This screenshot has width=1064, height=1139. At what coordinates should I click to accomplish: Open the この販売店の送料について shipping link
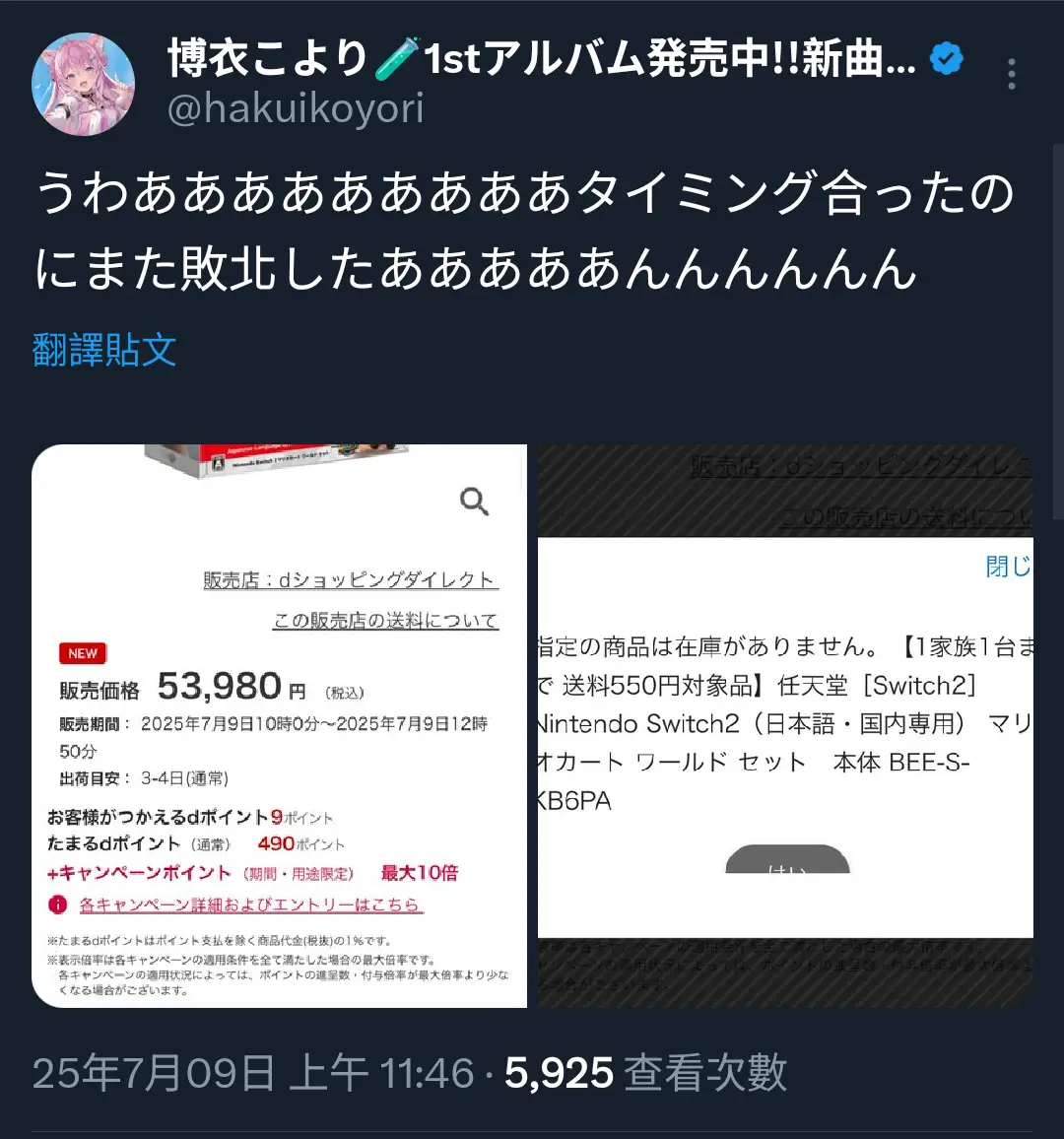pyautogui.click(x=385, y=621)
